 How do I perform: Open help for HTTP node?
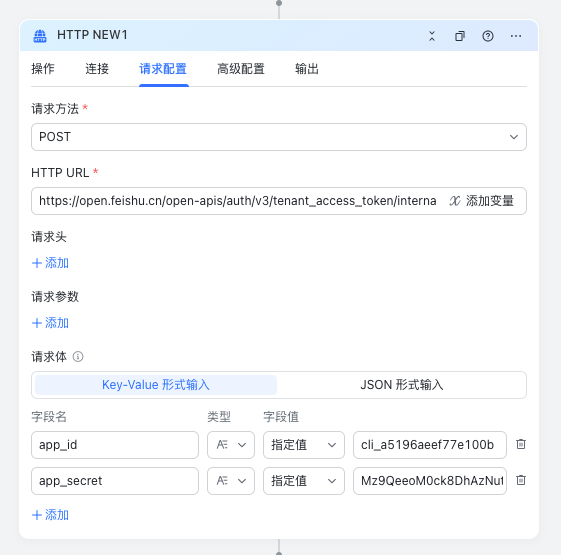click(x=488, y=36)
